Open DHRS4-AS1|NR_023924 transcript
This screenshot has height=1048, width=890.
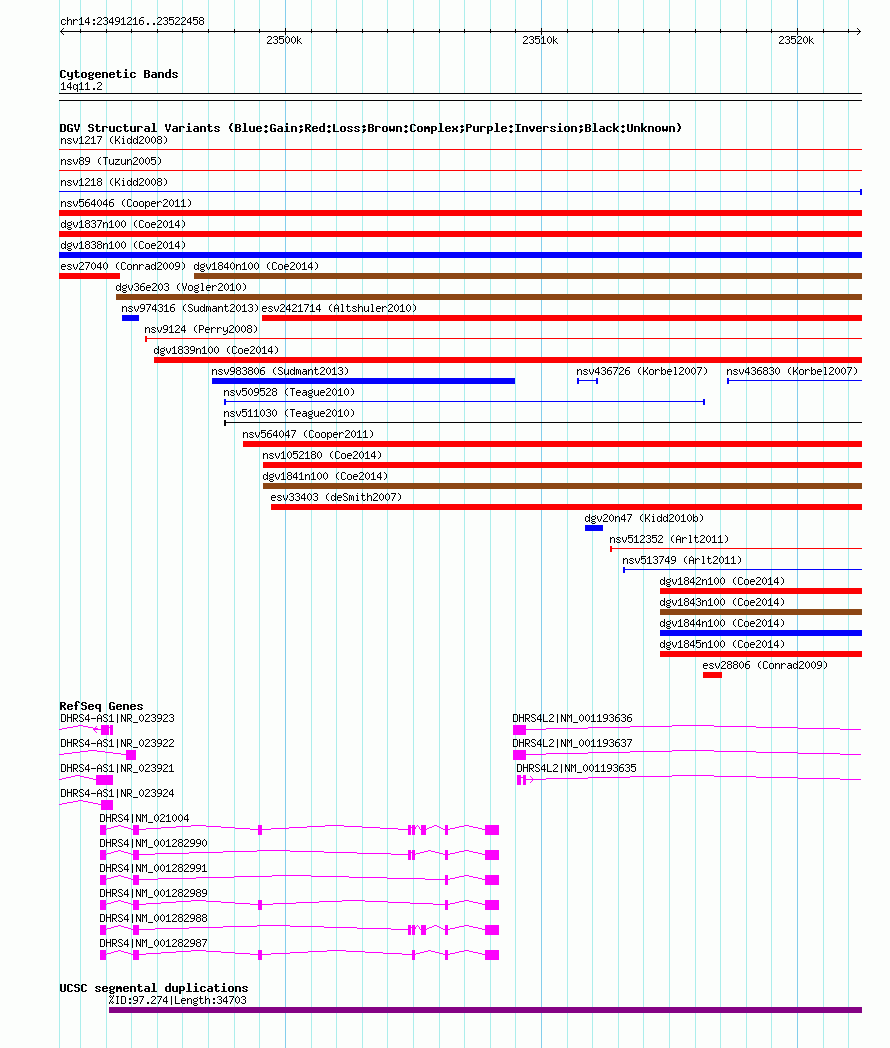[x=118, y=793]
